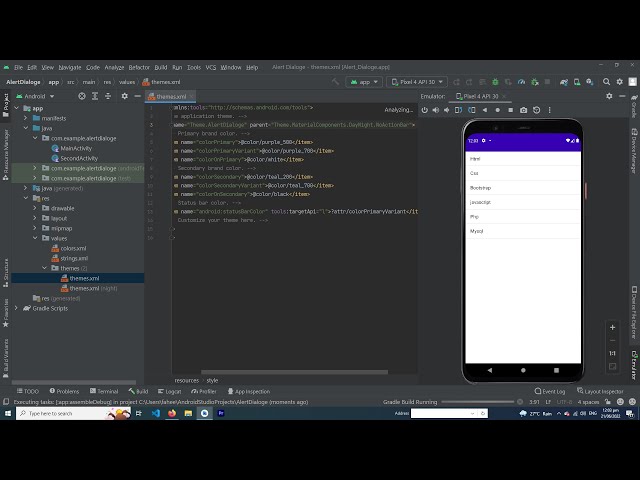Viewport: 640px width, 480px height.
Task: Open the App Inspection tool window
Action: (x=249, y=391)
